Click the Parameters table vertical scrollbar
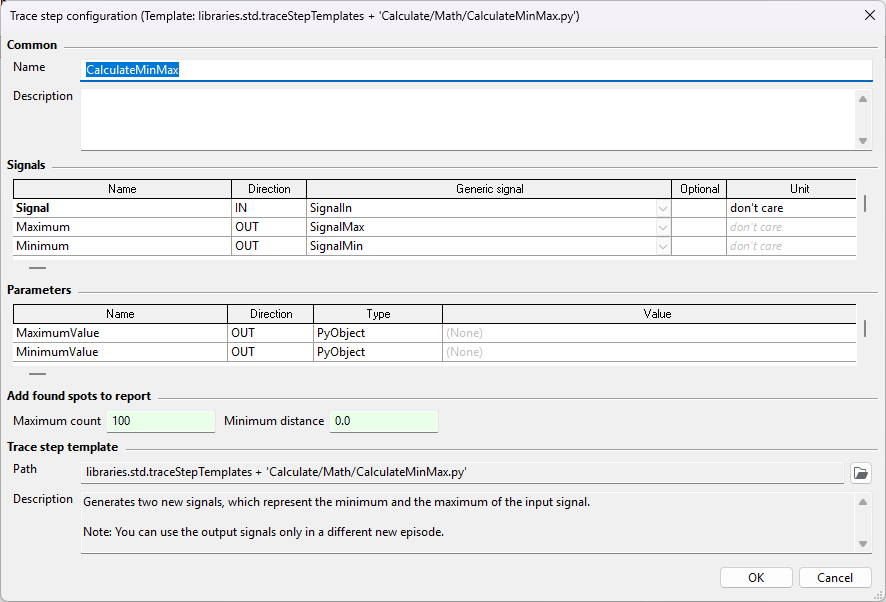 point(865,328)
